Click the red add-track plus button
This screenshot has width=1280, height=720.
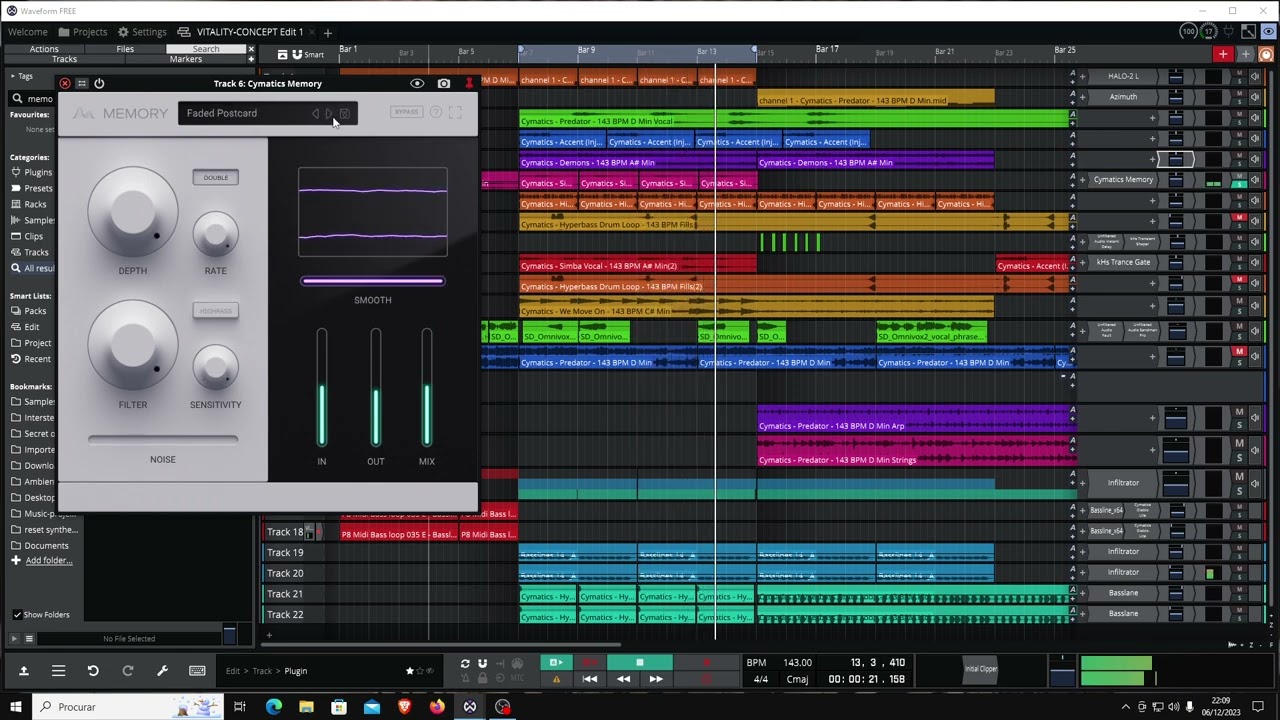point(1223,54)
